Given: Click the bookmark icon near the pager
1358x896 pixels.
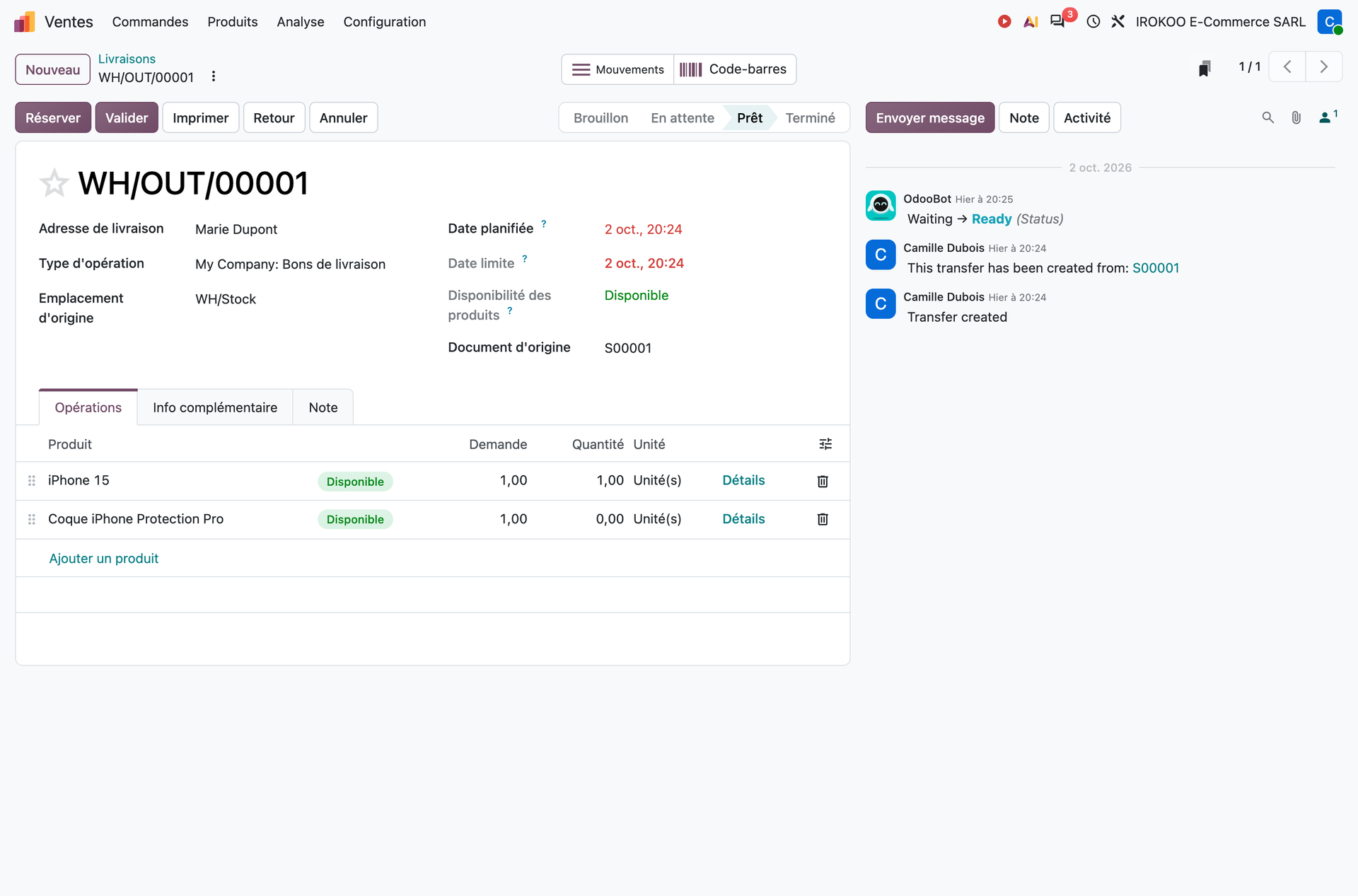Looking at the screenshot, I should (1205, 68).
